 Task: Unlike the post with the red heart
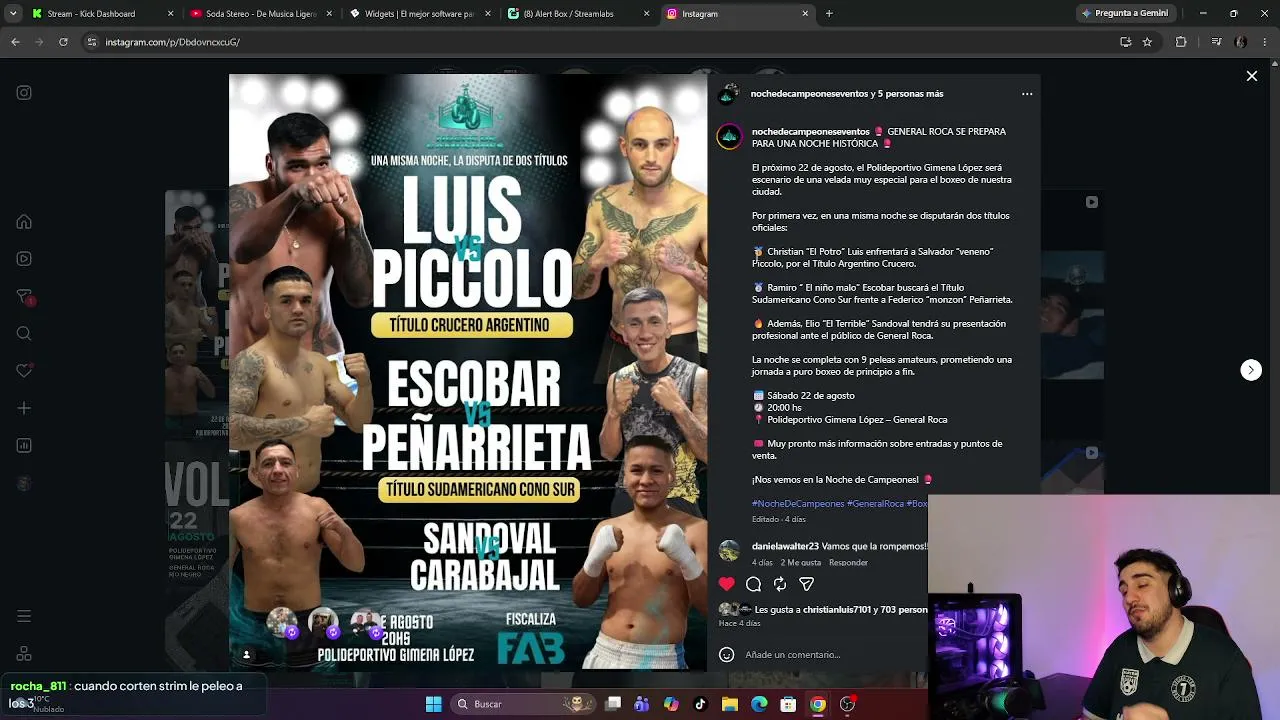pyautogui.click(x=727, y=584)
